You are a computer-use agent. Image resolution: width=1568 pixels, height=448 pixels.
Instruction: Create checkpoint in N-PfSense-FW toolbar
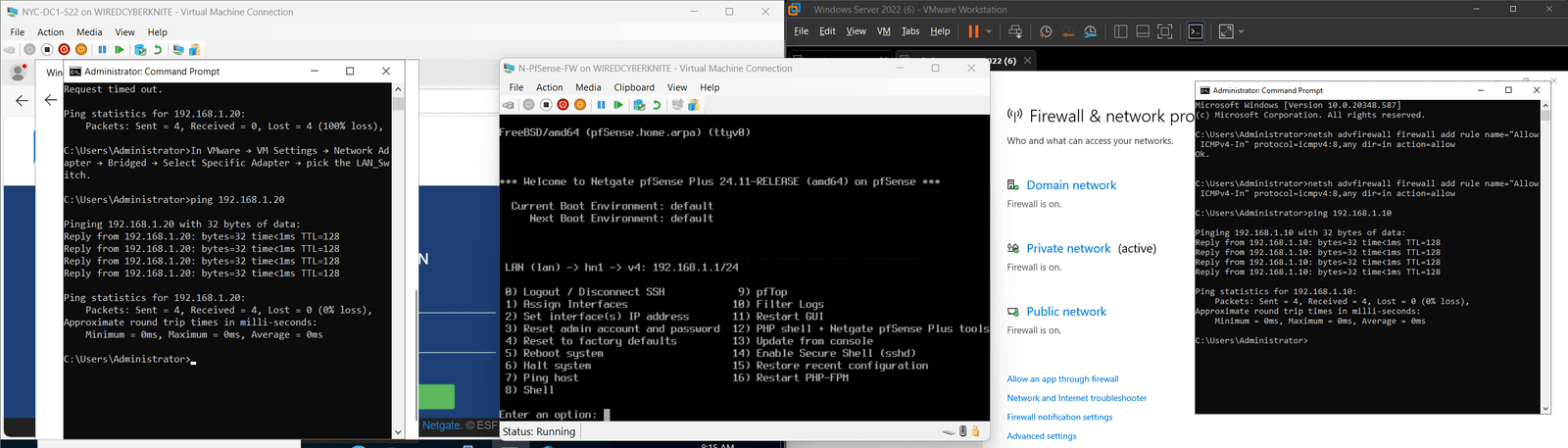(639, 105)
